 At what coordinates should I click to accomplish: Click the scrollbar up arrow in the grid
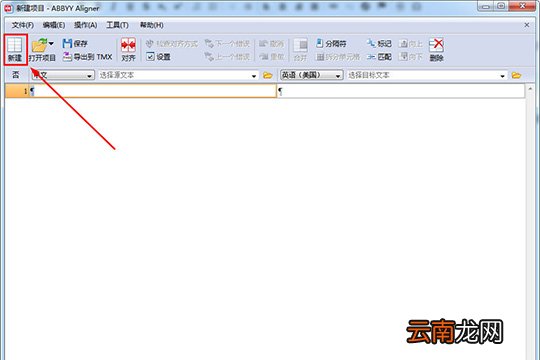(x=530, y=89)
